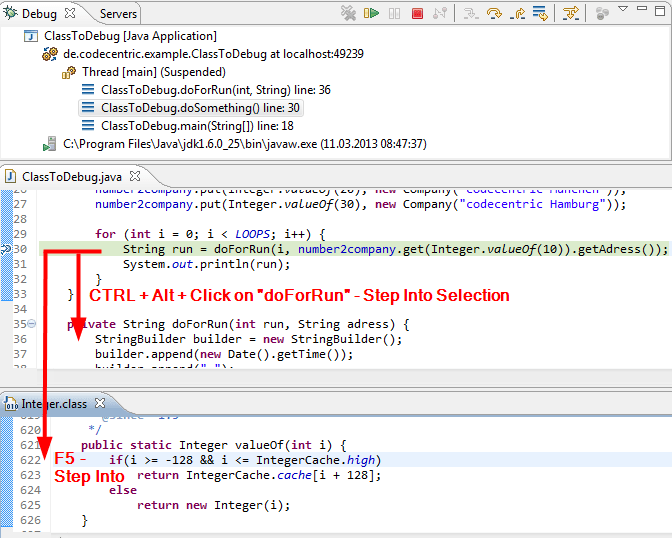Image resolution: width=672 pixels, height=538 pixels.
Task: Select stack frame doForRun line 36
Action: point(215,90)
